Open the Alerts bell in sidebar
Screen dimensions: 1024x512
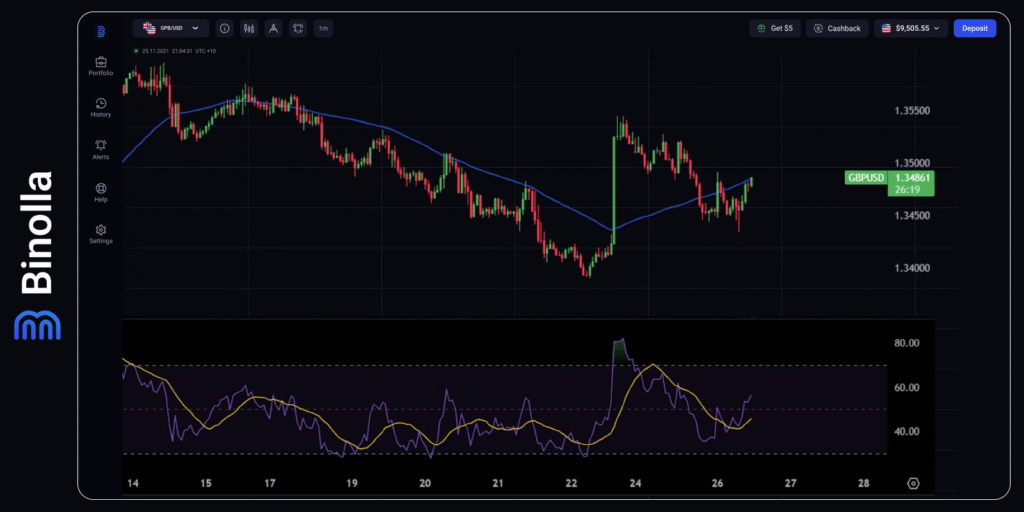click(x=100, y=150)
